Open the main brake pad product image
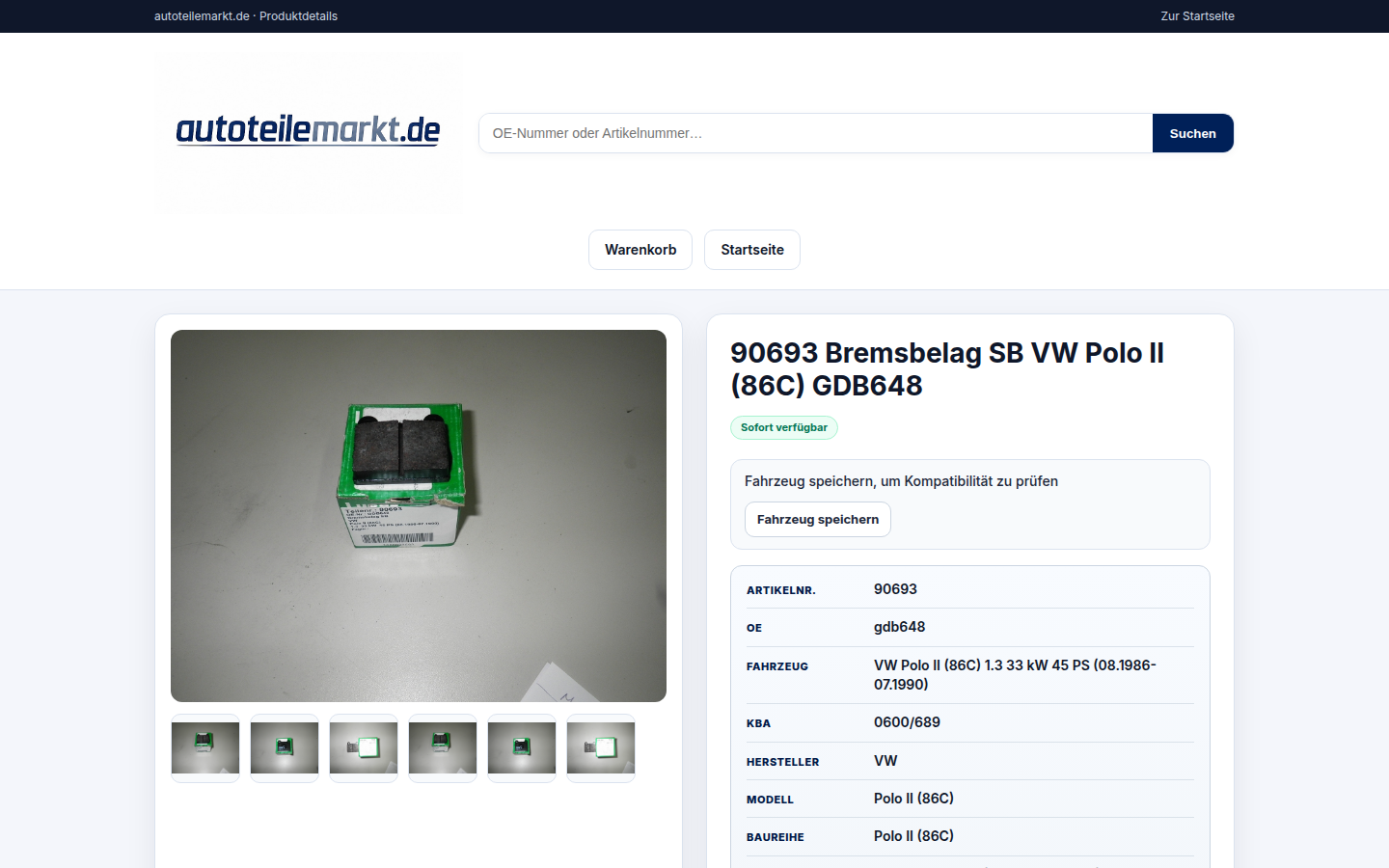1389x868 pixels. (x=419, y=516)
